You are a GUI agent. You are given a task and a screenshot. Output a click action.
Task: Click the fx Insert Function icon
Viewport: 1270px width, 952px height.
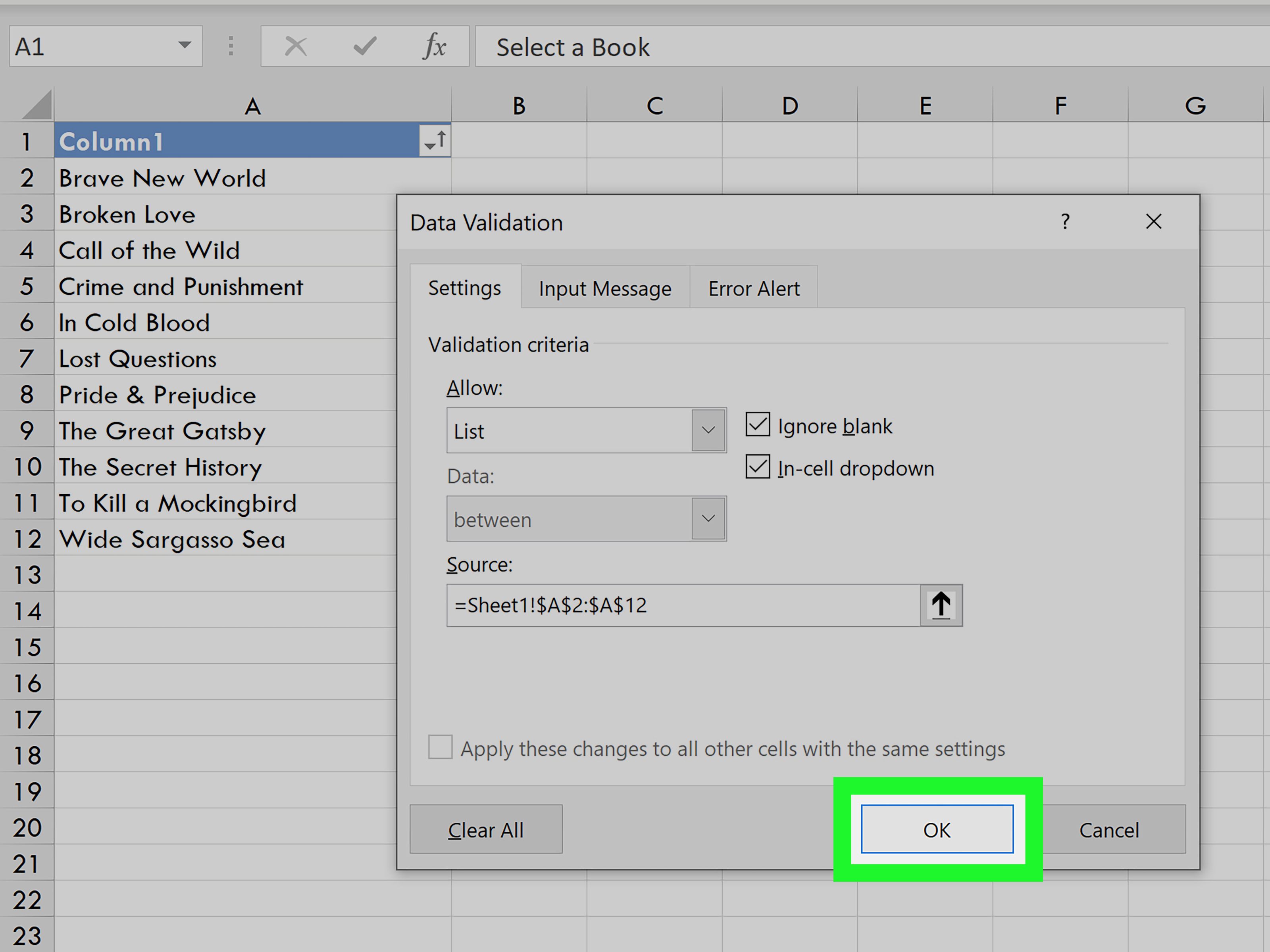[435, 46]
